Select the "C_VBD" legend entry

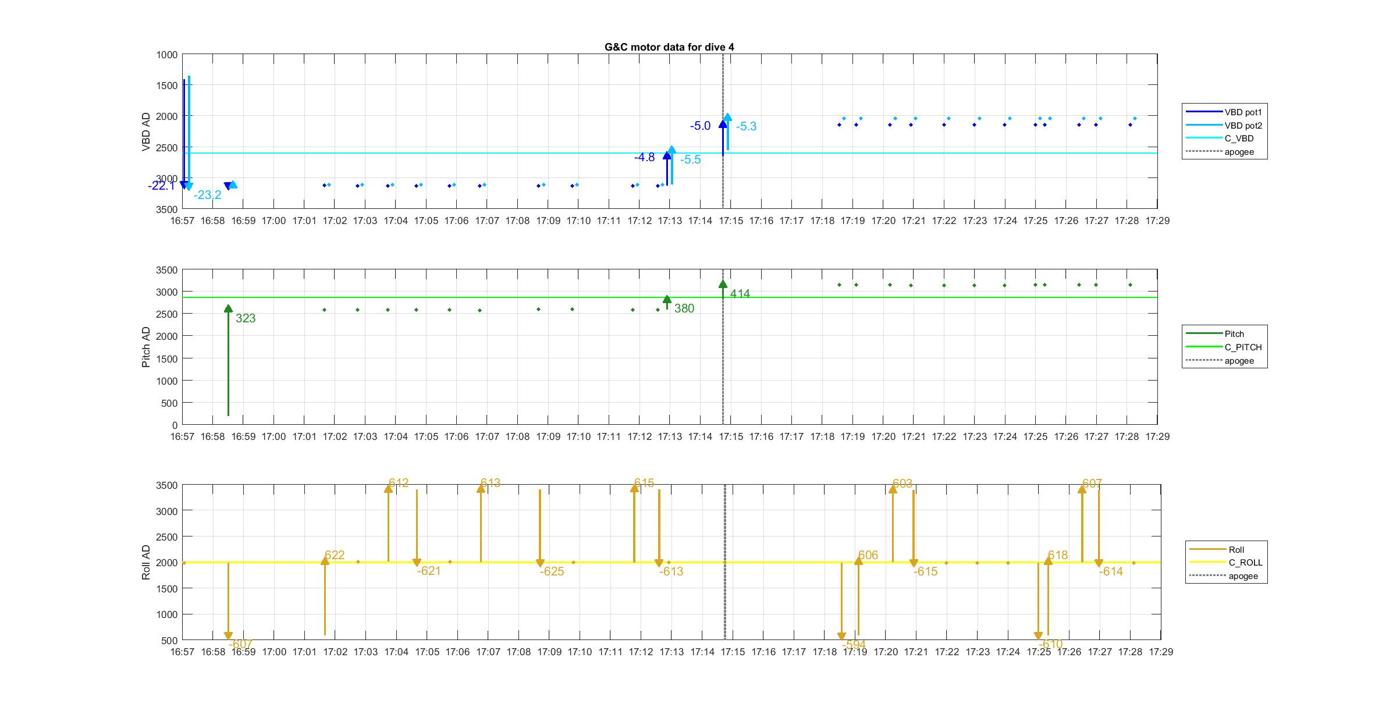tap(1220, 138)
